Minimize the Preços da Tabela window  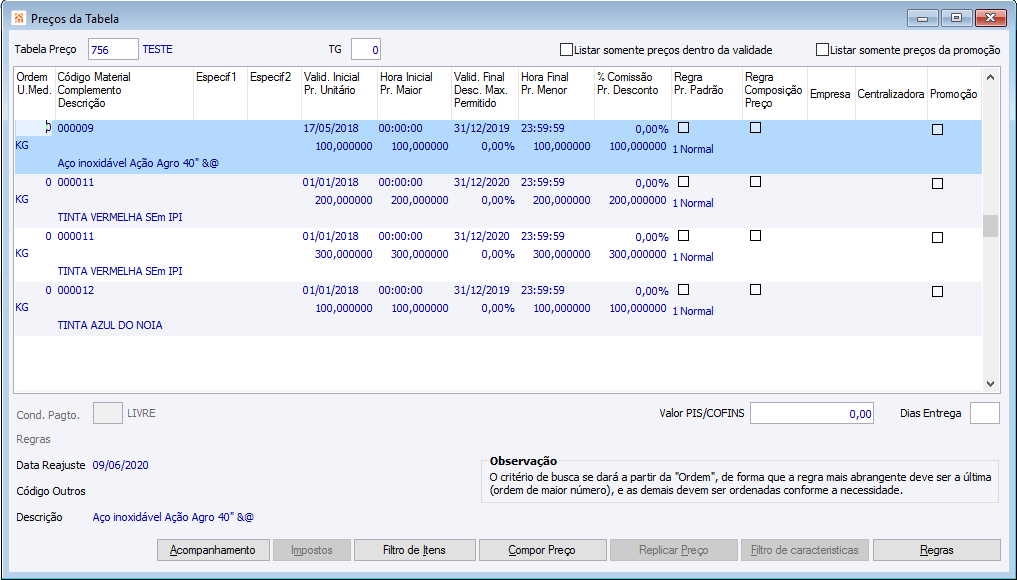(922, 18)
